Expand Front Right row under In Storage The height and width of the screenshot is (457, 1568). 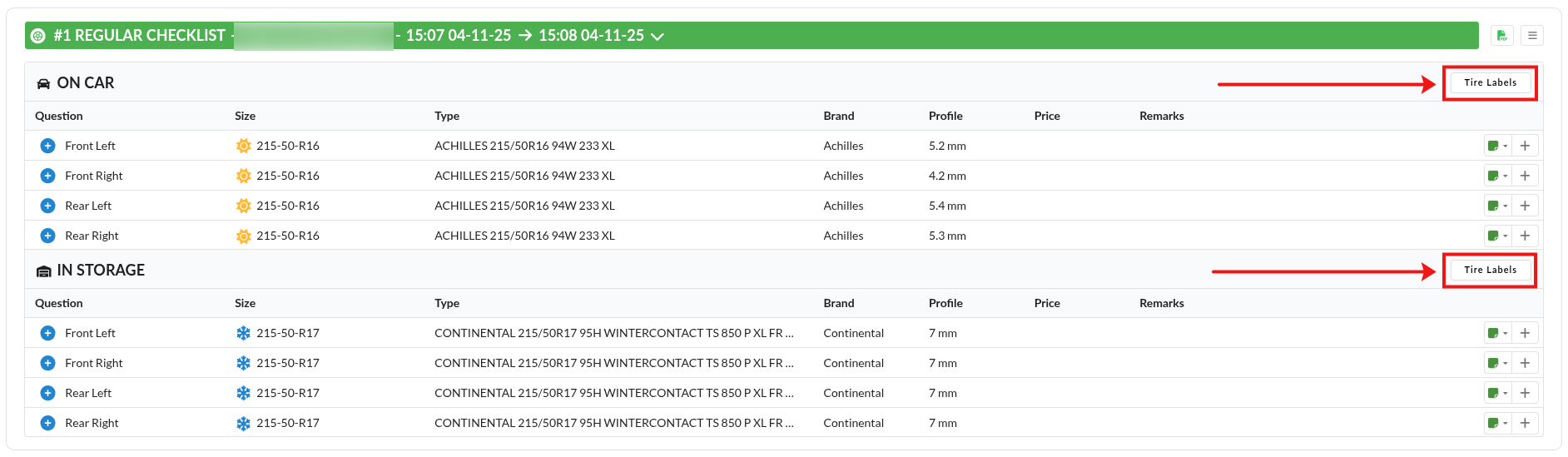(x=47, y=363)
